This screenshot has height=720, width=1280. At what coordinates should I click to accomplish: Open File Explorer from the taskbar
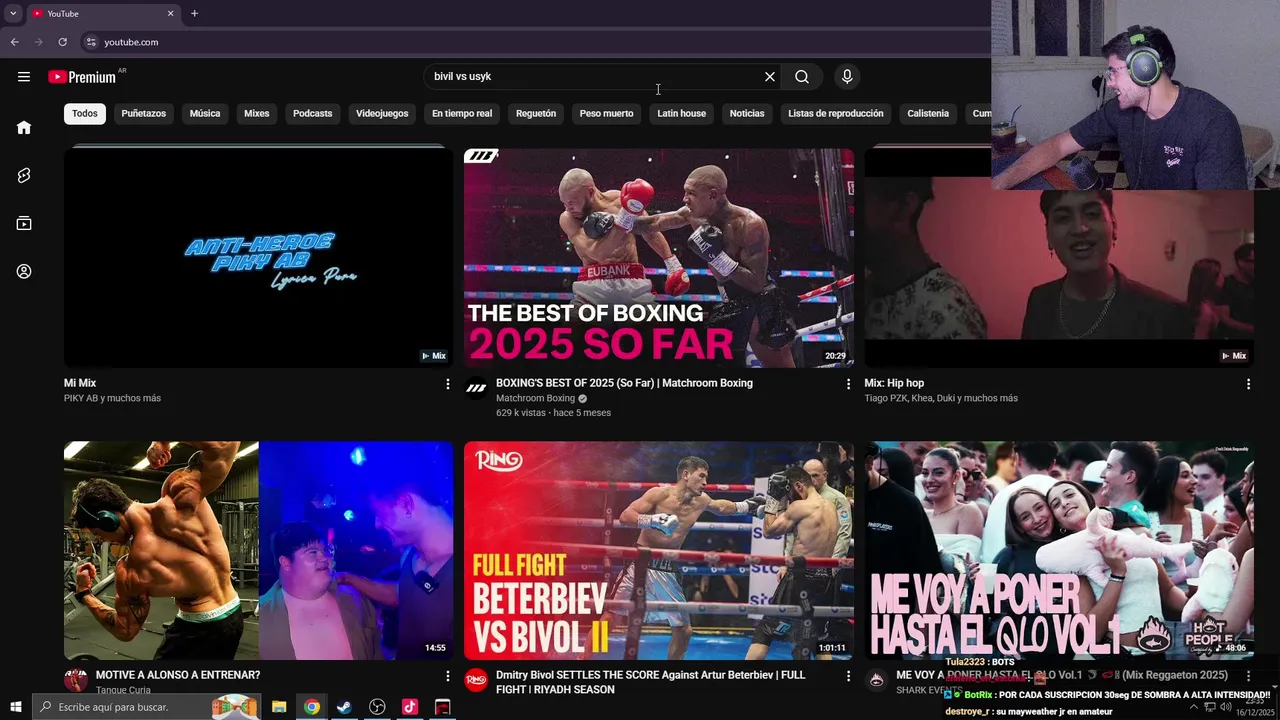pos(279,707)
